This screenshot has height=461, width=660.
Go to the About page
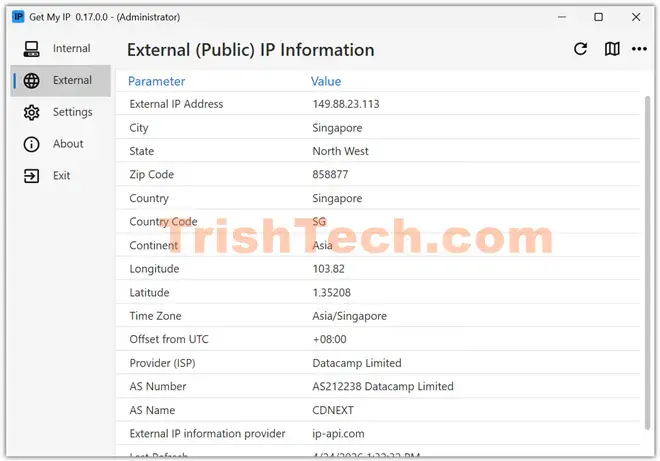tap(68, 144)
